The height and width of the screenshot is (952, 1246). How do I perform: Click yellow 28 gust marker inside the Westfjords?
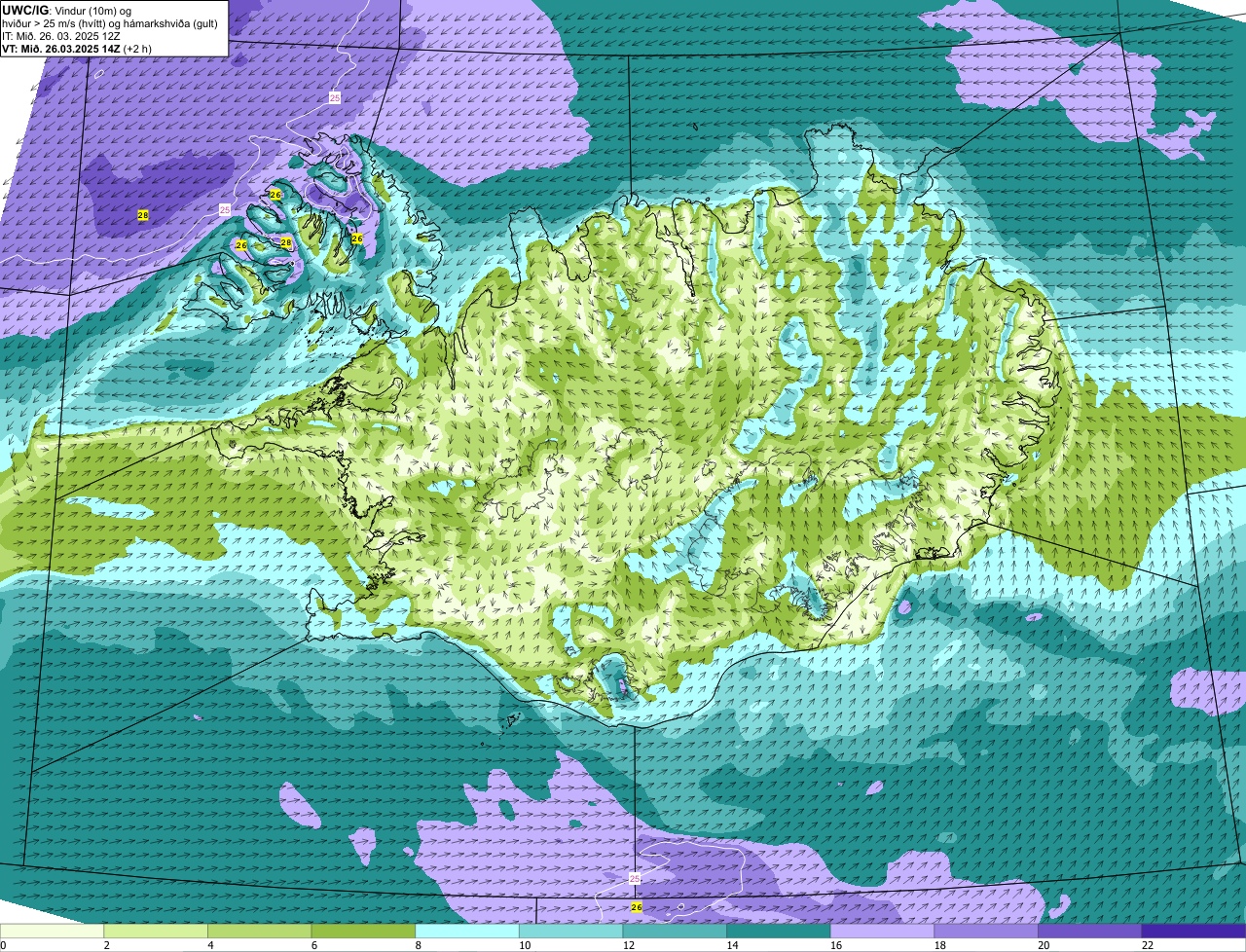coord(286,242)
